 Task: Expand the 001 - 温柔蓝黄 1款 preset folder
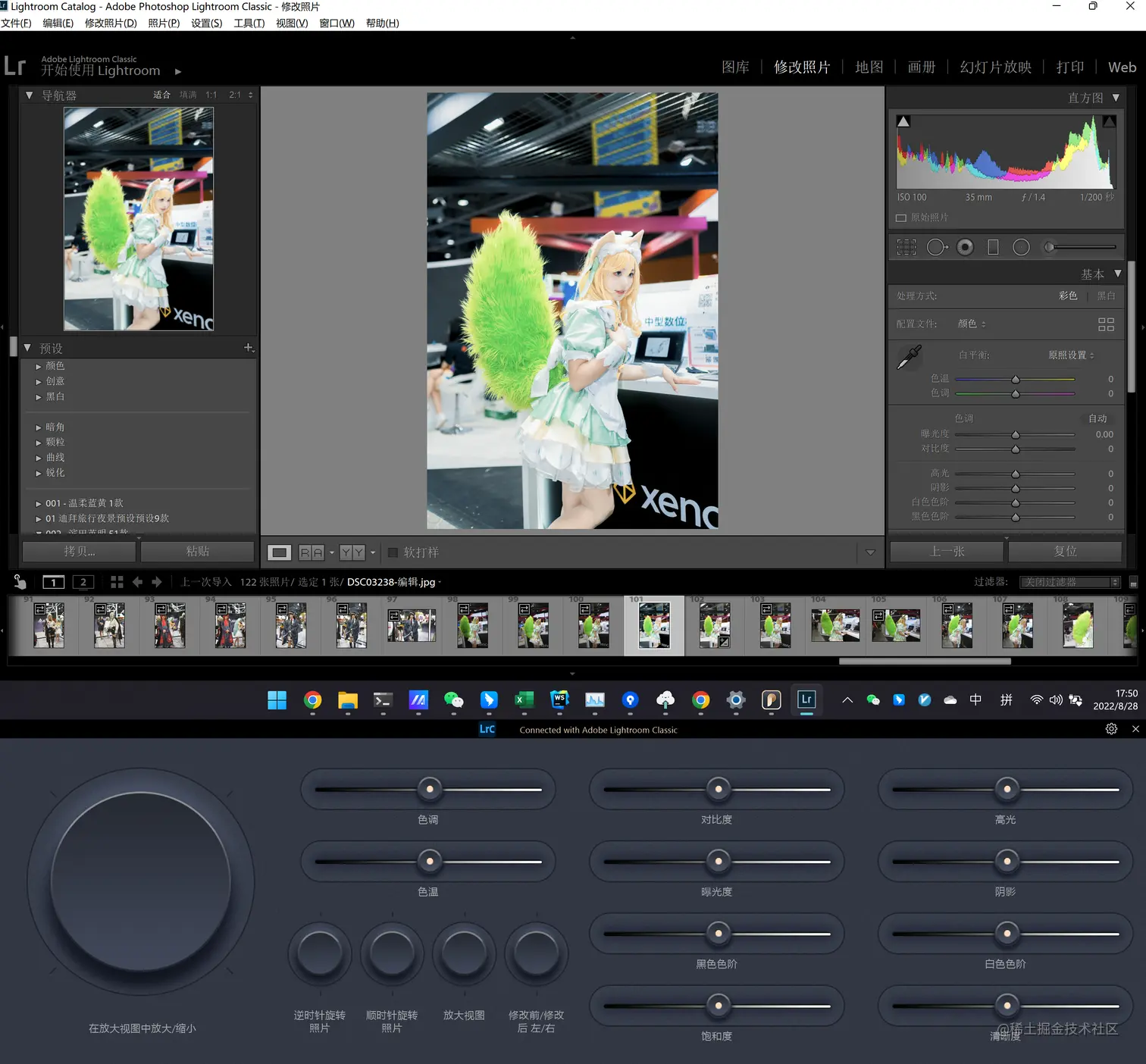coord(39,503)
